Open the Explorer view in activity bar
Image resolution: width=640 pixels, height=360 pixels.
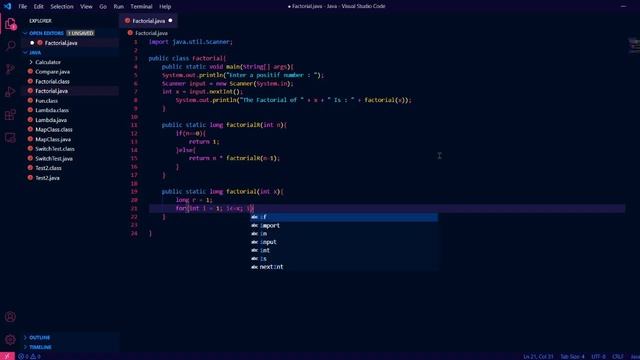point(10,24)
